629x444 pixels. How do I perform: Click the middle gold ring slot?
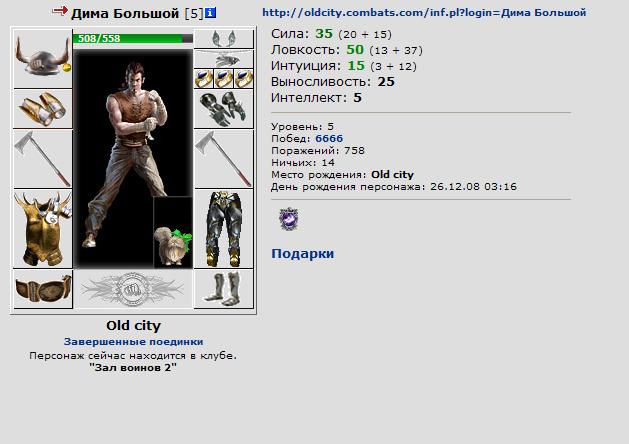pyautogui.click(x=224, y=78)
